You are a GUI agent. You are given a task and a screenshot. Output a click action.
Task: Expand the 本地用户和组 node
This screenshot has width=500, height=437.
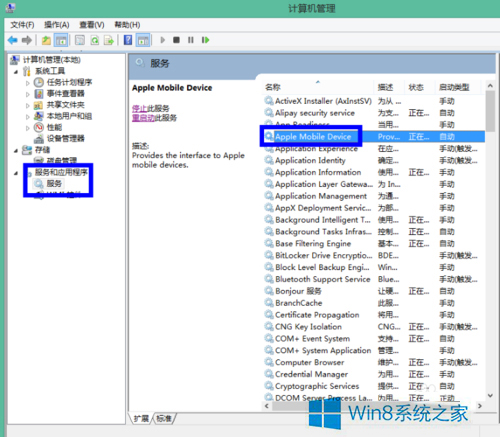(x=28, y=117)
